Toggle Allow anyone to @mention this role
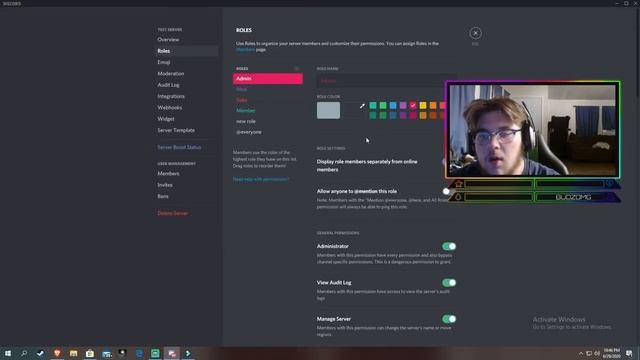 [x=447, y=191]
